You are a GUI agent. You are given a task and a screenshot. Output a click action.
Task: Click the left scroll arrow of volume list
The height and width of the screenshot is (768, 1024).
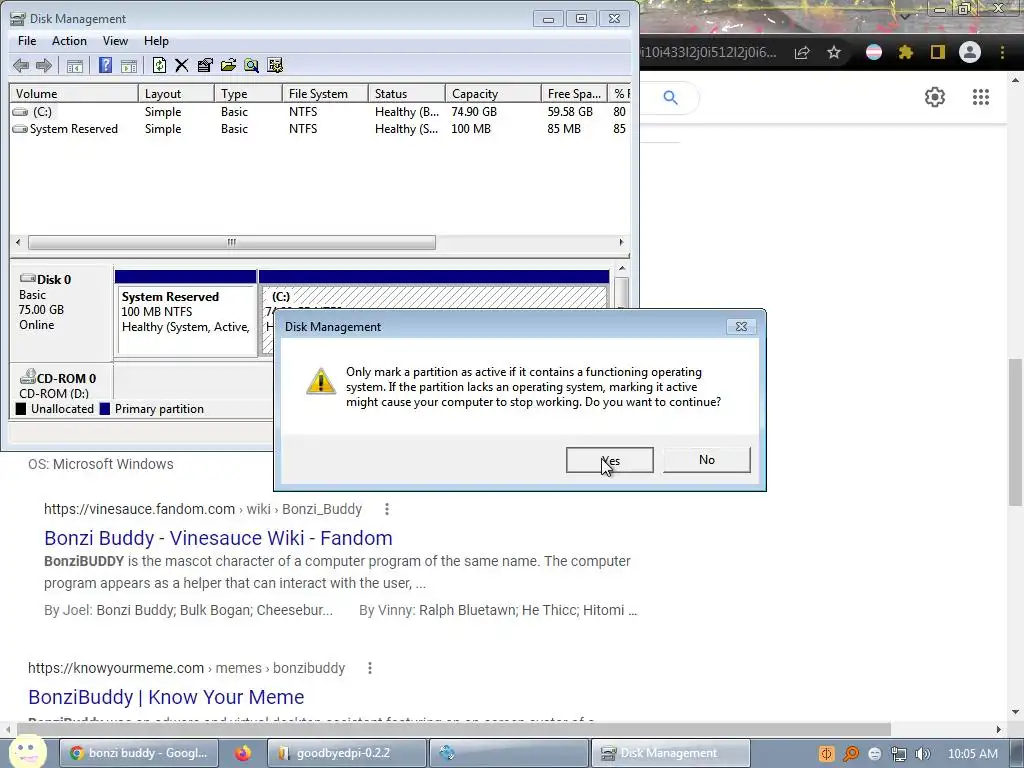18,242
